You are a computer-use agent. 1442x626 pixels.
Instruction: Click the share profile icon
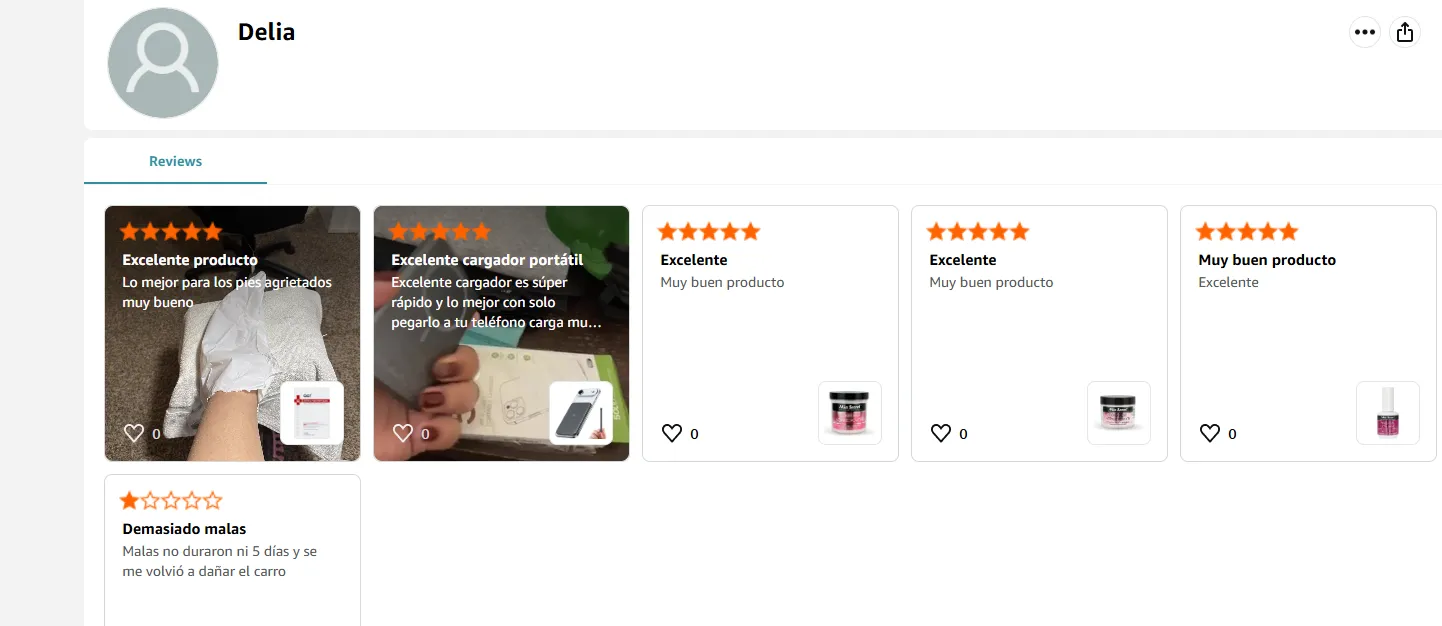point(1405,32)
